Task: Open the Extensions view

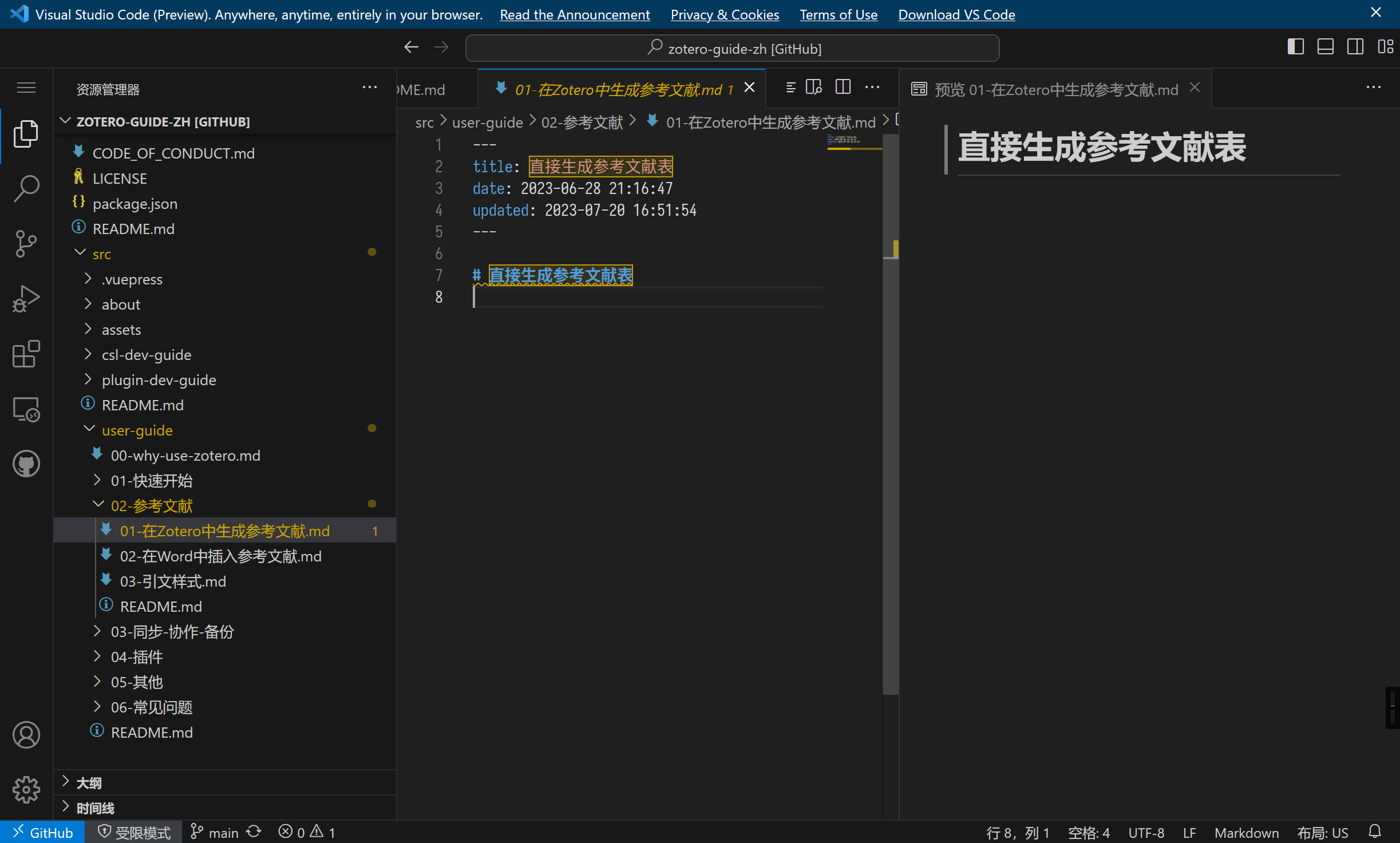Action: click(26, 354)
